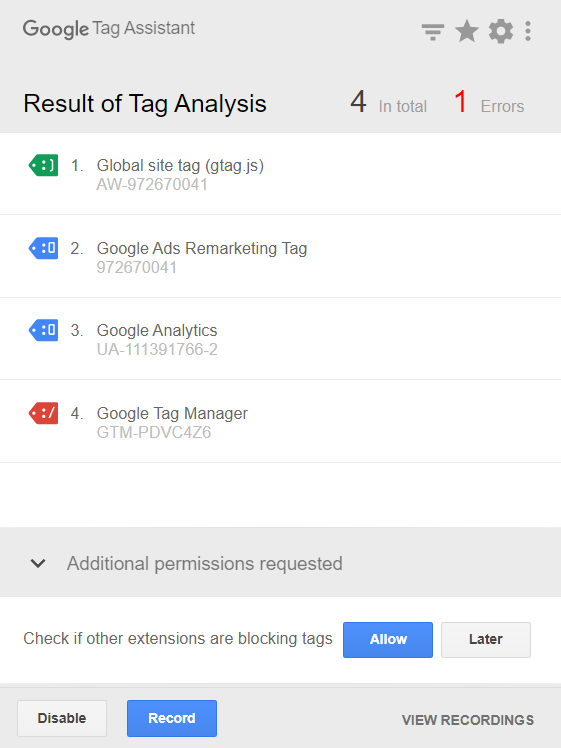Disable Tag Assistant with Disable button
This screenshot has width=561, height=748.
coord(62,718)
